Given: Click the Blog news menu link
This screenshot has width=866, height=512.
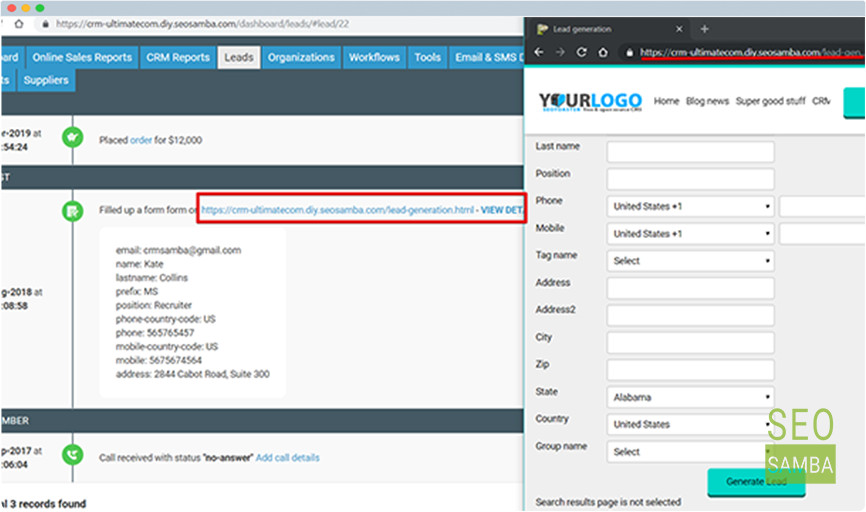Looking at the screenshot, I should (707, 101).
